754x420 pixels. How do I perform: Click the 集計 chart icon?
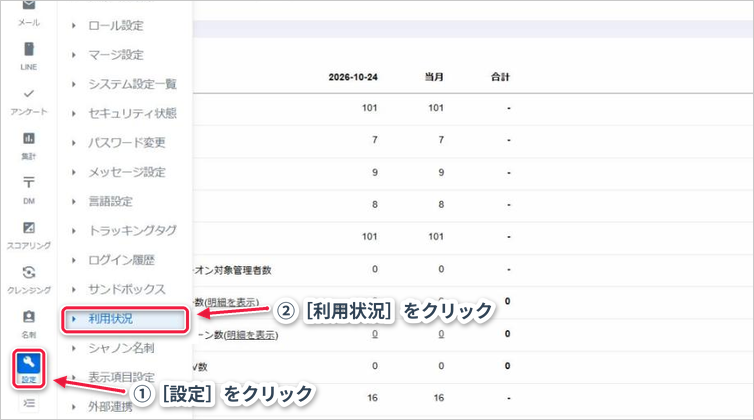[x=29, y=139]
